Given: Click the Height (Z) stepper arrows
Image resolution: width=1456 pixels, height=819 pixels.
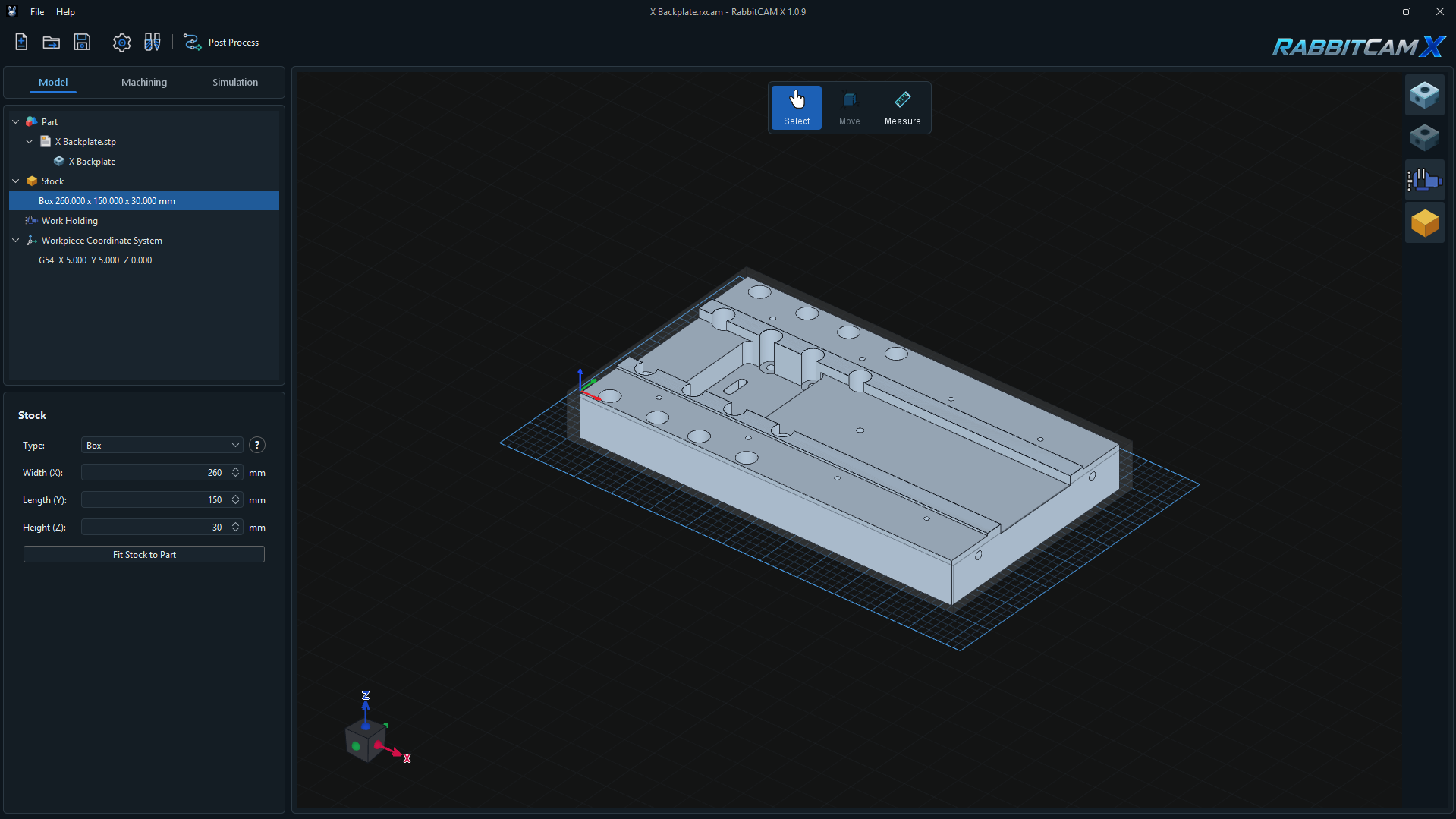Looking at the screenshot, I should (x=236, y=528).
